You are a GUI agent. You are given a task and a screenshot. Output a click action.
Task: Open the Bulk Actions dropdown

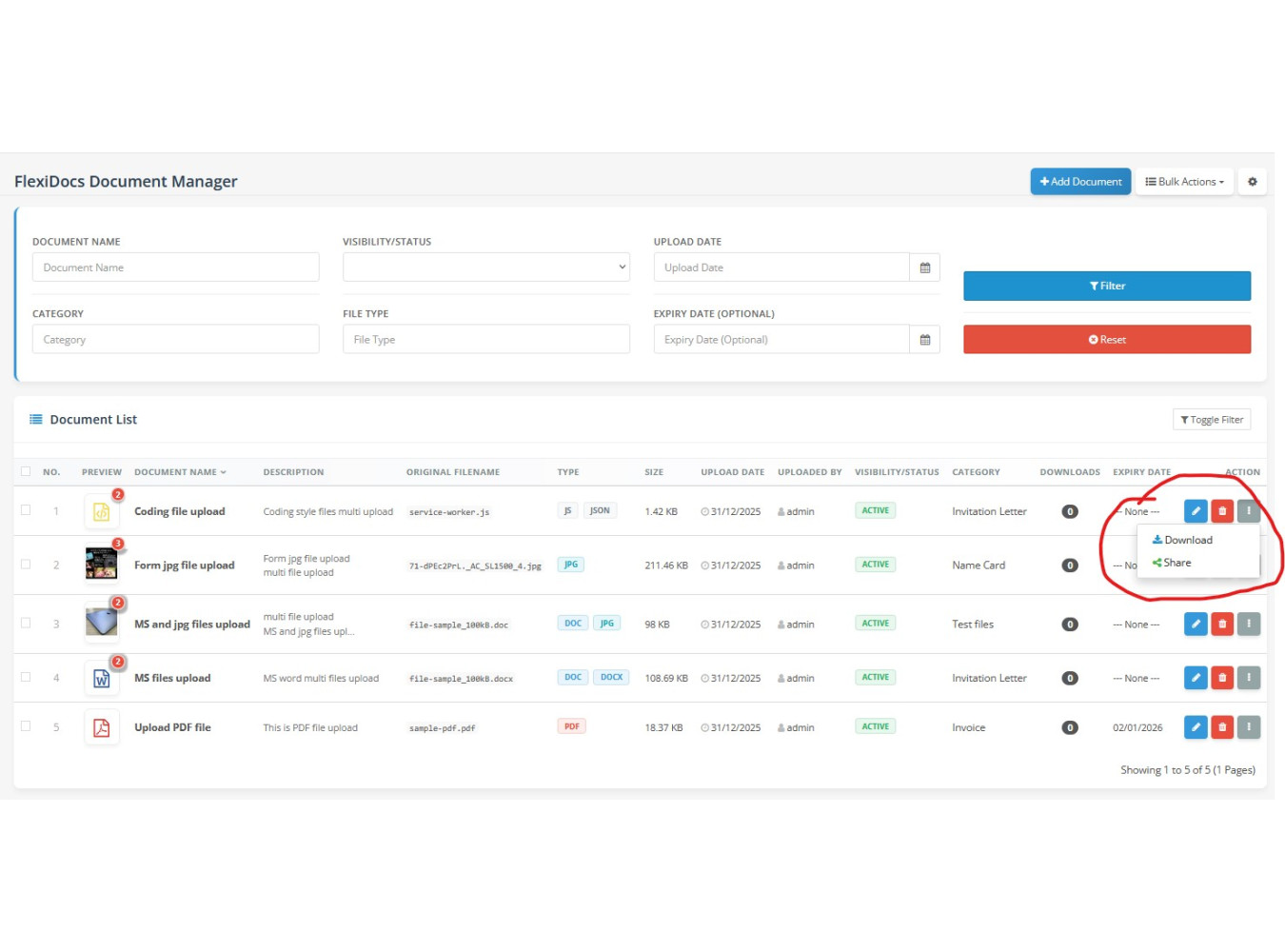coord(1184,182)
